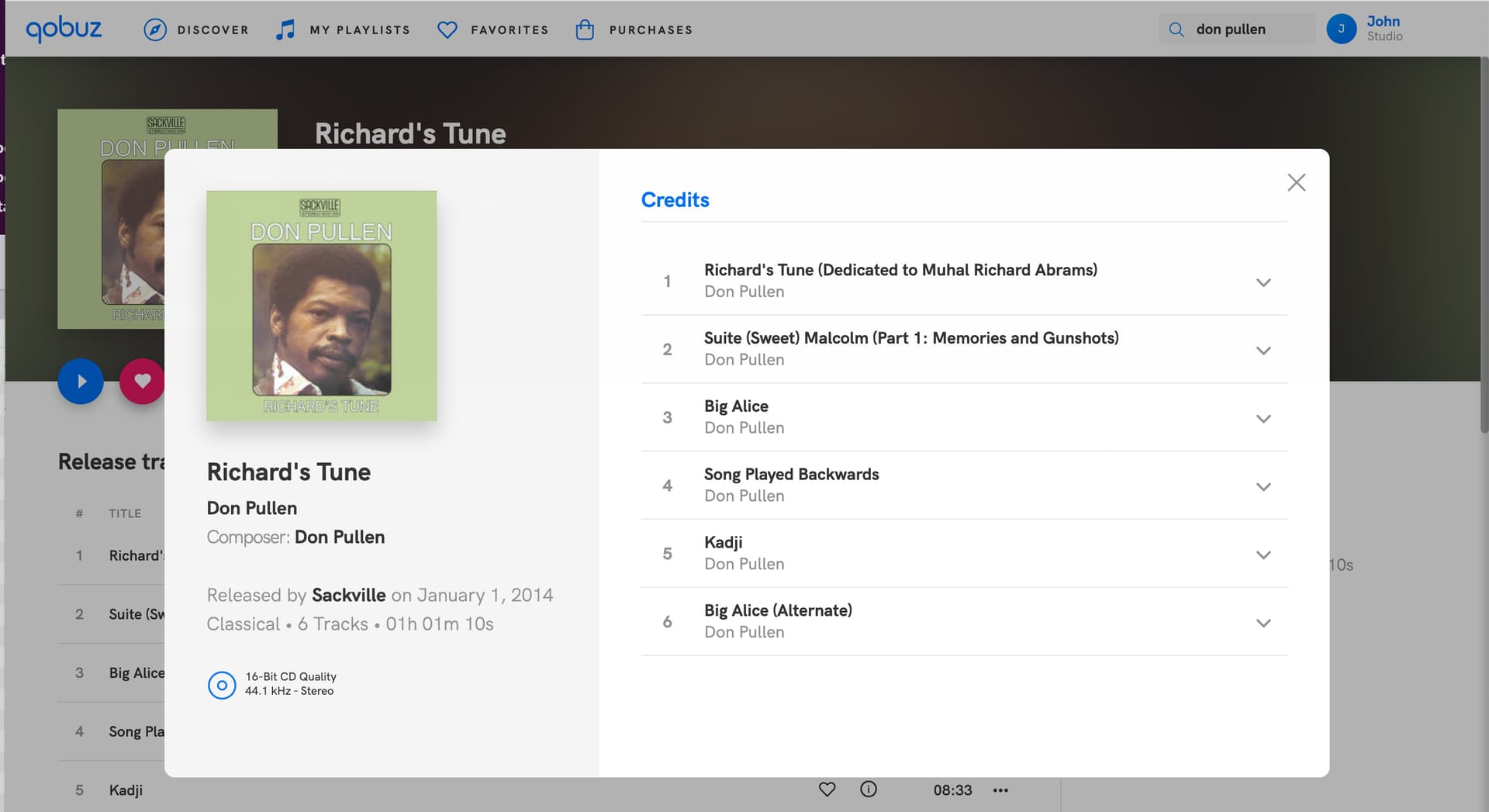Click the composer Don Pullen link

340,537
